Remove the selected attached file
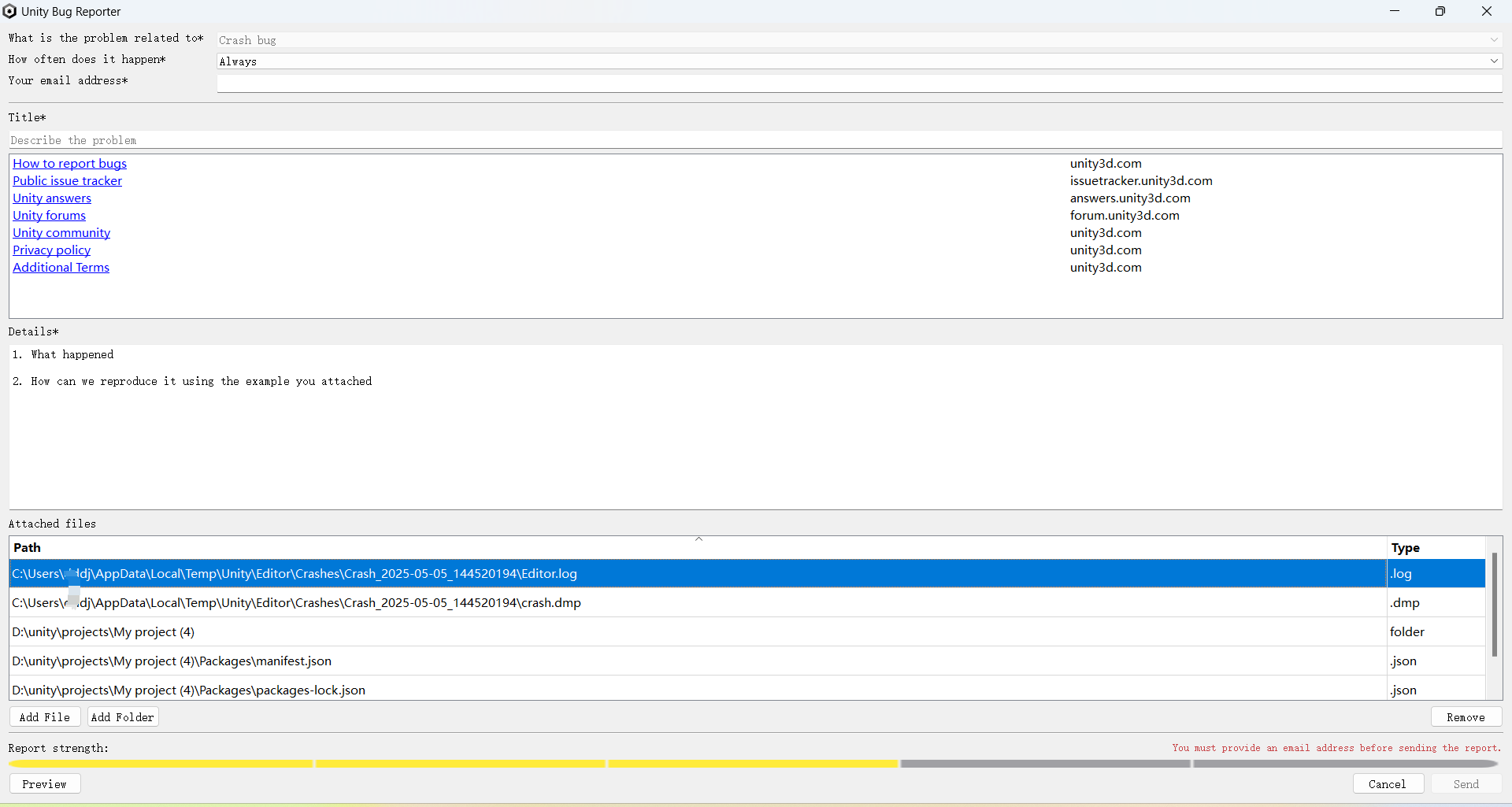1512x807 pixels. tap(1466, 716)
